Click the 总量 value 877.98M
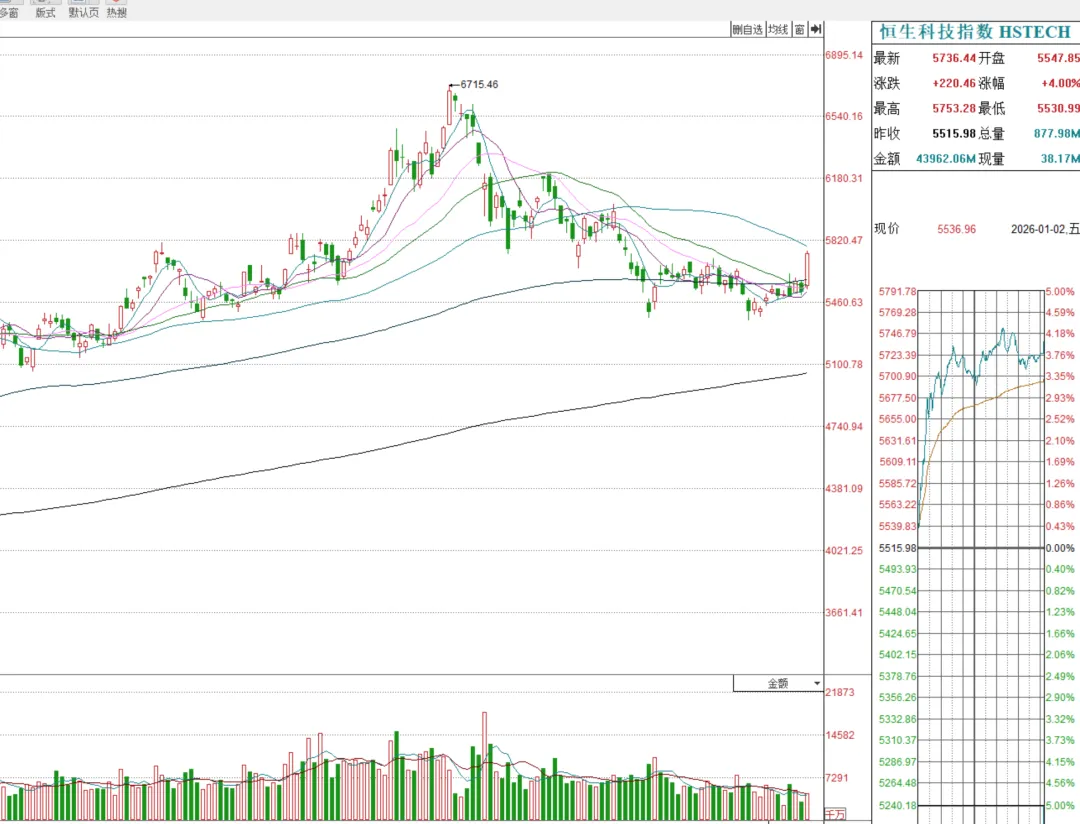The height and width of the screenshot is (824, 1080). 1060,134
